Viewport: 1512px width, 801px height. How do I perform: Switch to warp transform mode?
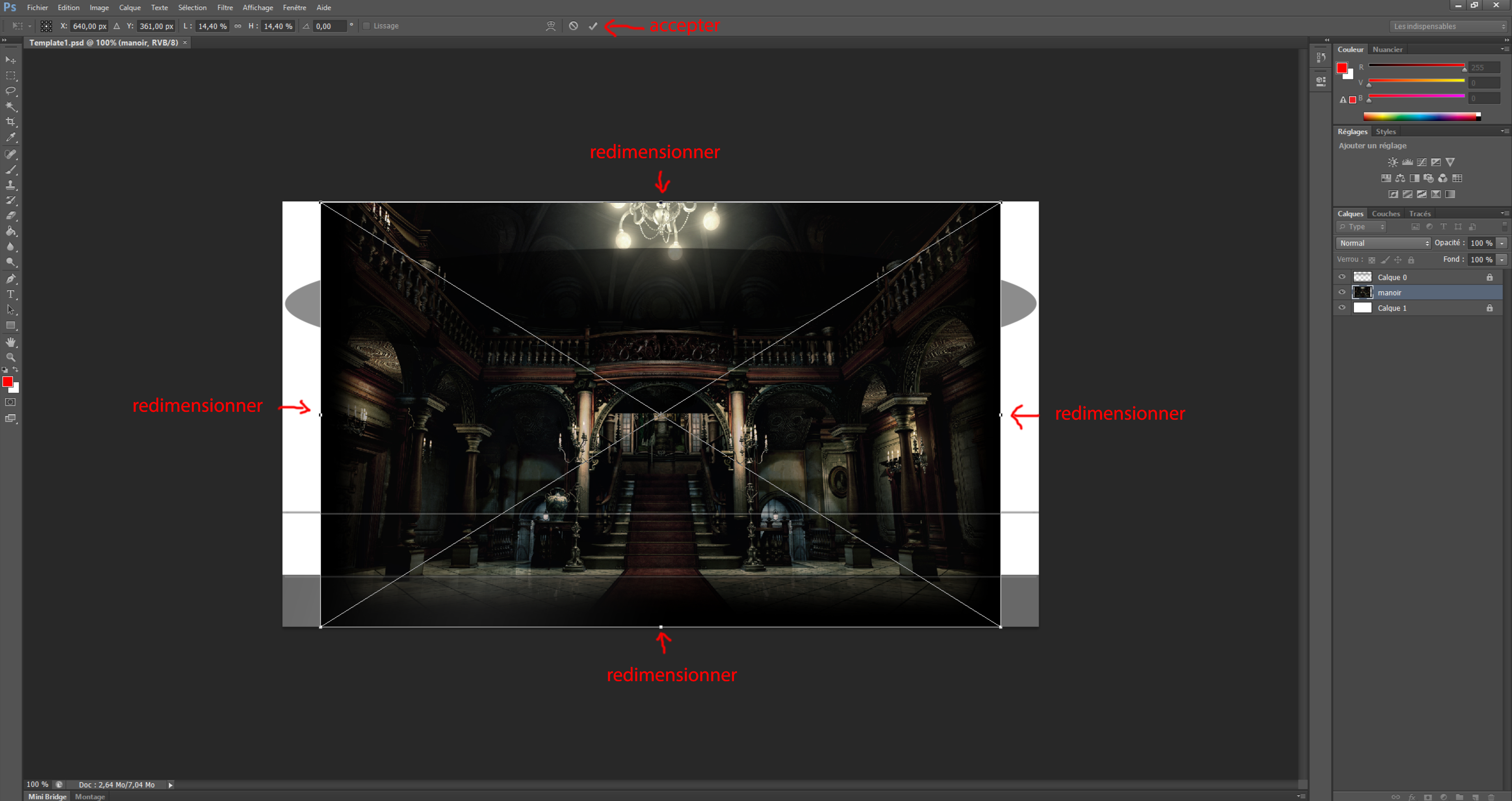tap(551, 26)
